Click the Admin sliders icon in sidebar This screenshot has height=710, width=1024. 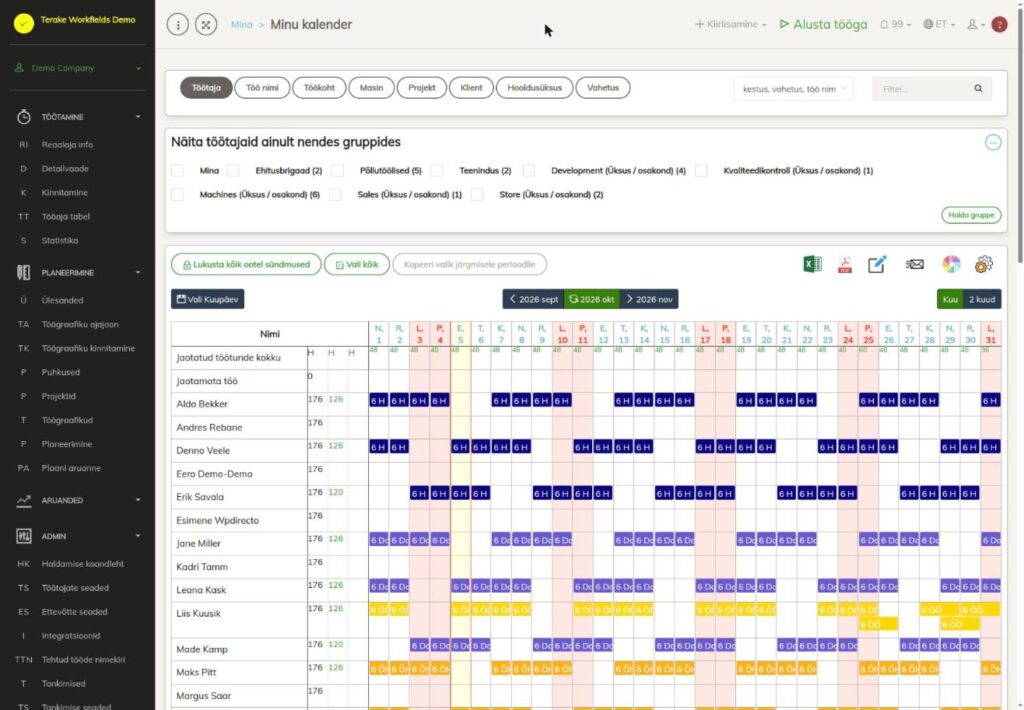[x=24, y=536]
